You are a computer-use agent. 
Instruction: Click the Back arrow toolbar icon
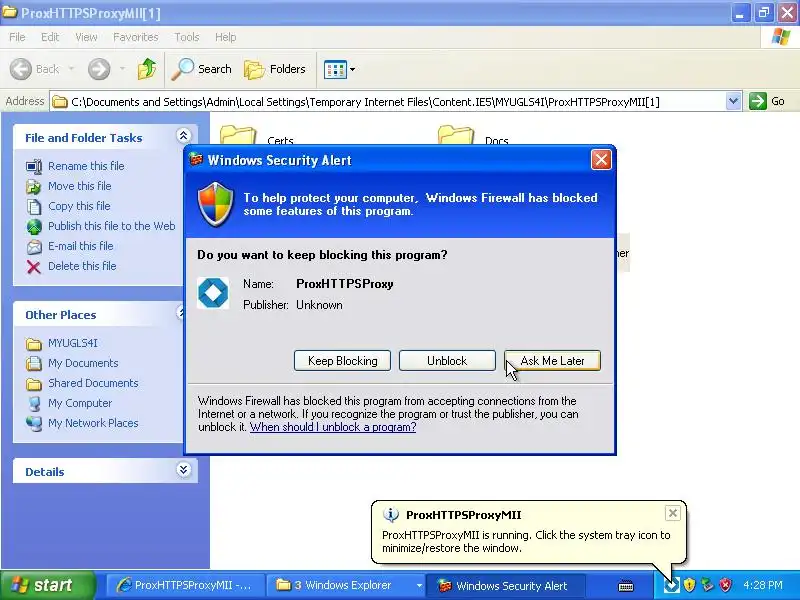pyautogui.click(x=20, y=69)
